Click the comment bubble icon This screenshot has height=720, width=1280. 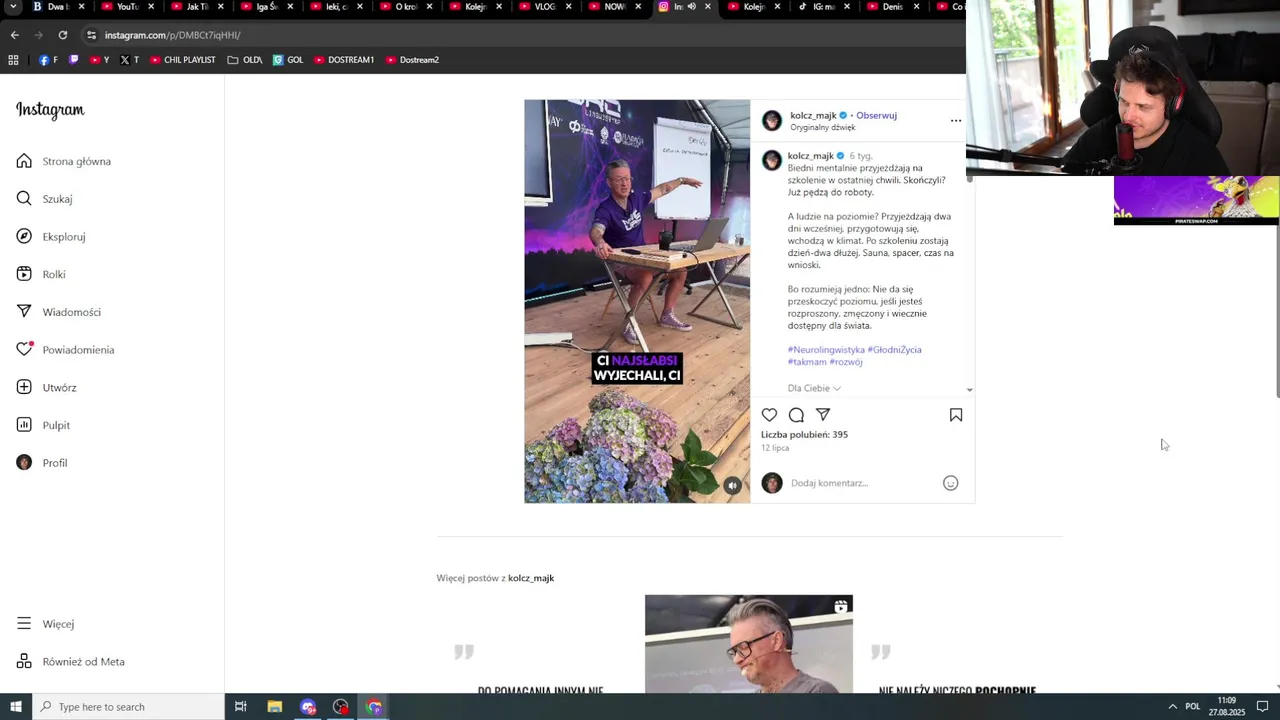[796, 415]
